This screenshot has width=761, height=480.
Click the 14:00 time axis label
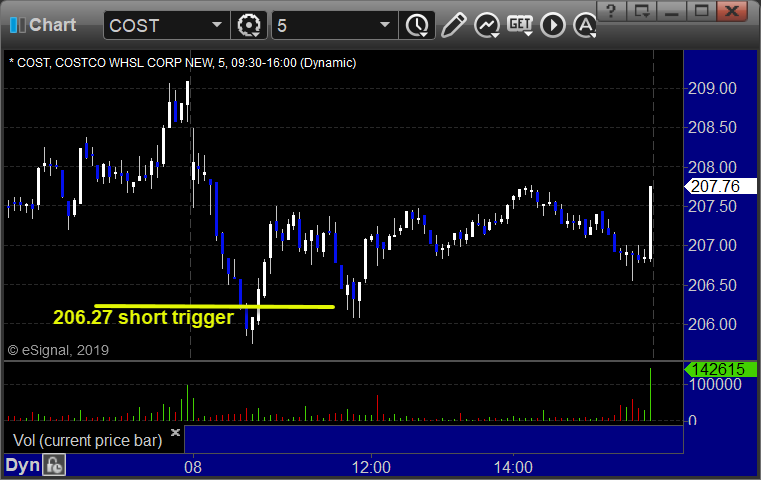[x=513, y=467]
